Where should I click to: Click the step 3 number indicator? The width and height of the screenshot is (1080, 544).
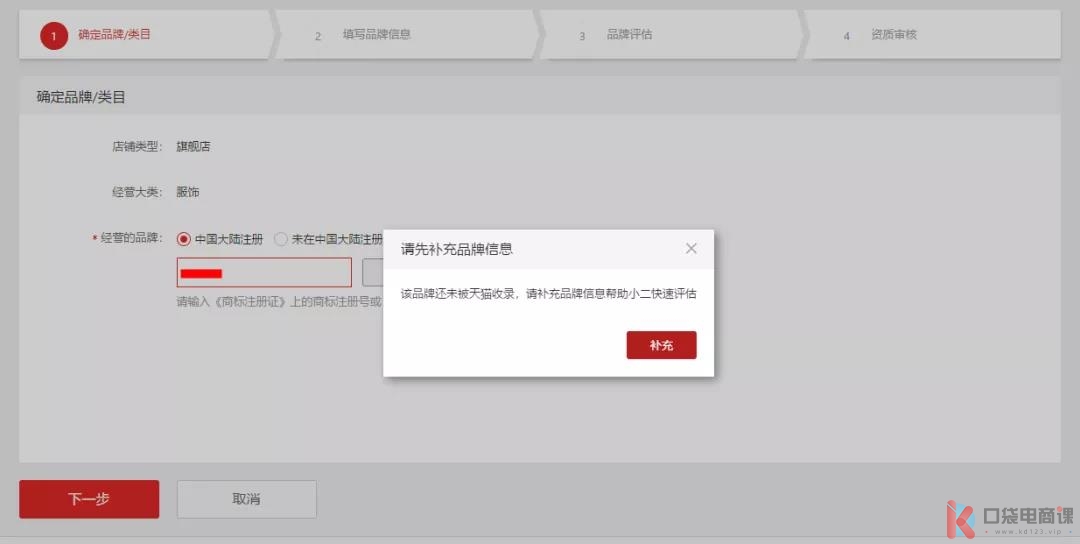point(582,36)
